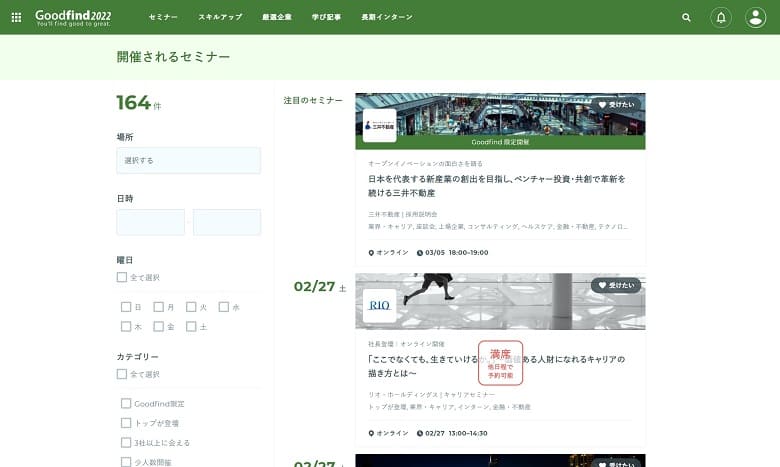Click 受けたい button on 三井不動産 seminar

[x=616, y=105]
